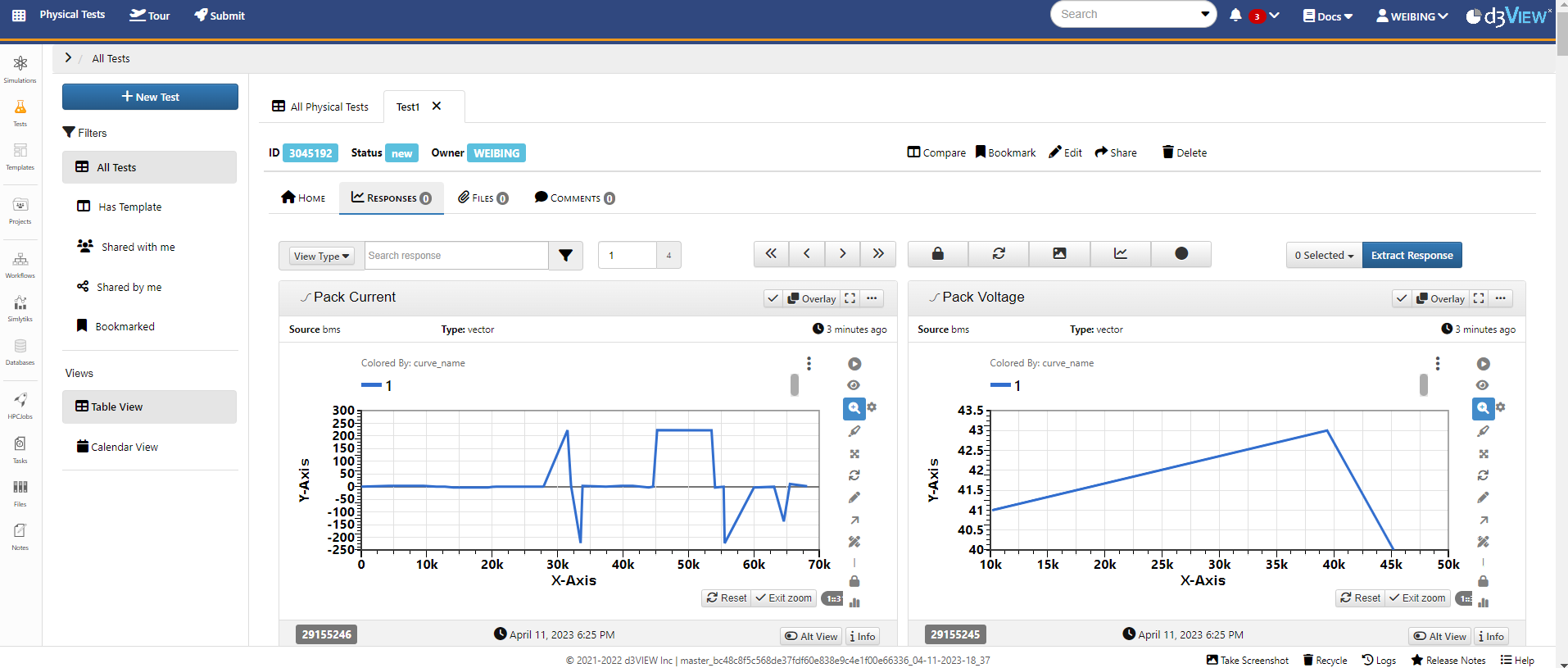This screenshot has width=1568, height=668.
Task: Open the top Search dropdown arrow
Action: pyautogui.click(x=1205, y=14)
